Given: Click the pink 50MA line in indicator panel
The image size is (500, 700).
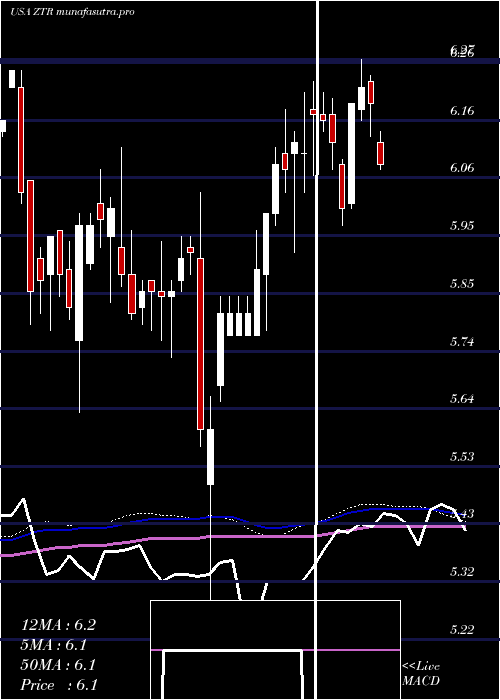Looking at the screenshot, I should coord(232,537).
